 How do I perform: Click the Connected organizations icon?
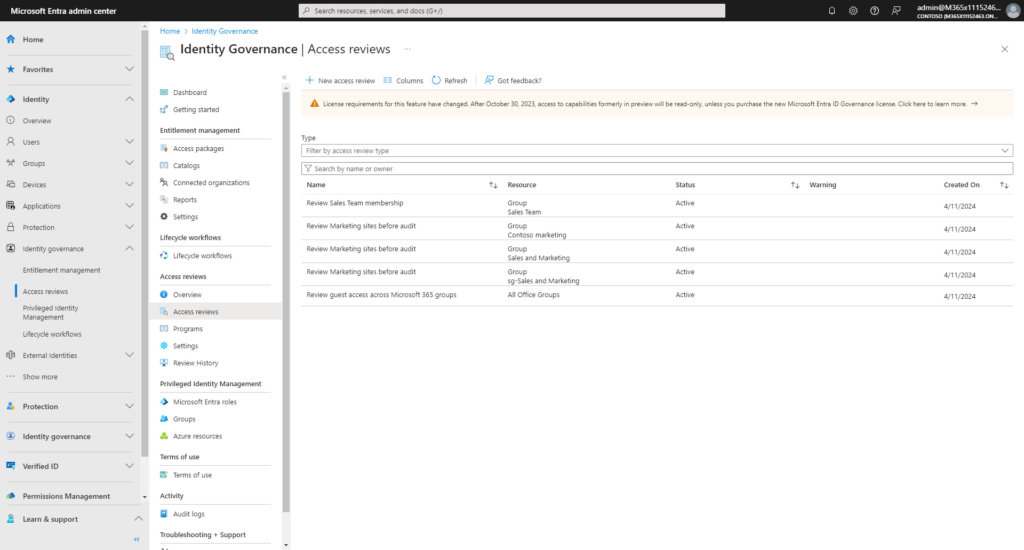click(x=164, y=182)
